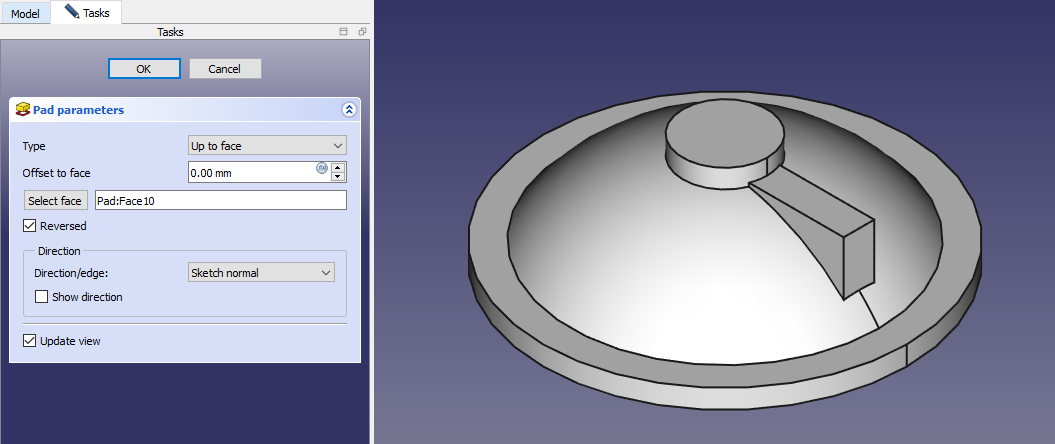Open the Direction/edge dropdown

coord(261,273)
